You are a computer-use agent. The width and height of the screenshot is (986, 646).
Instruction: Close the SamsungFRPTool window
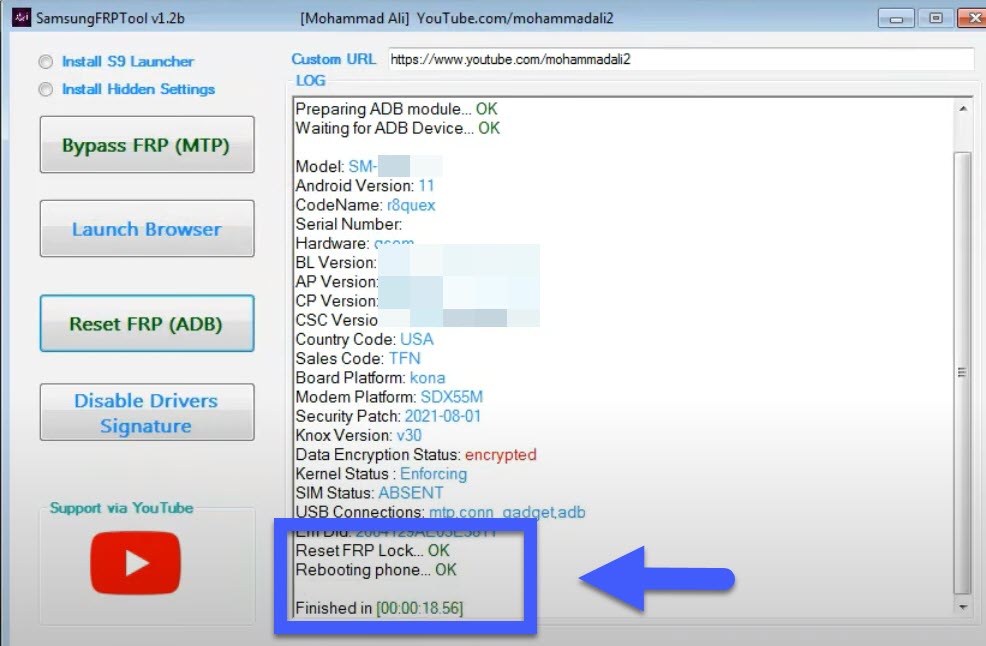coord(973,18)
